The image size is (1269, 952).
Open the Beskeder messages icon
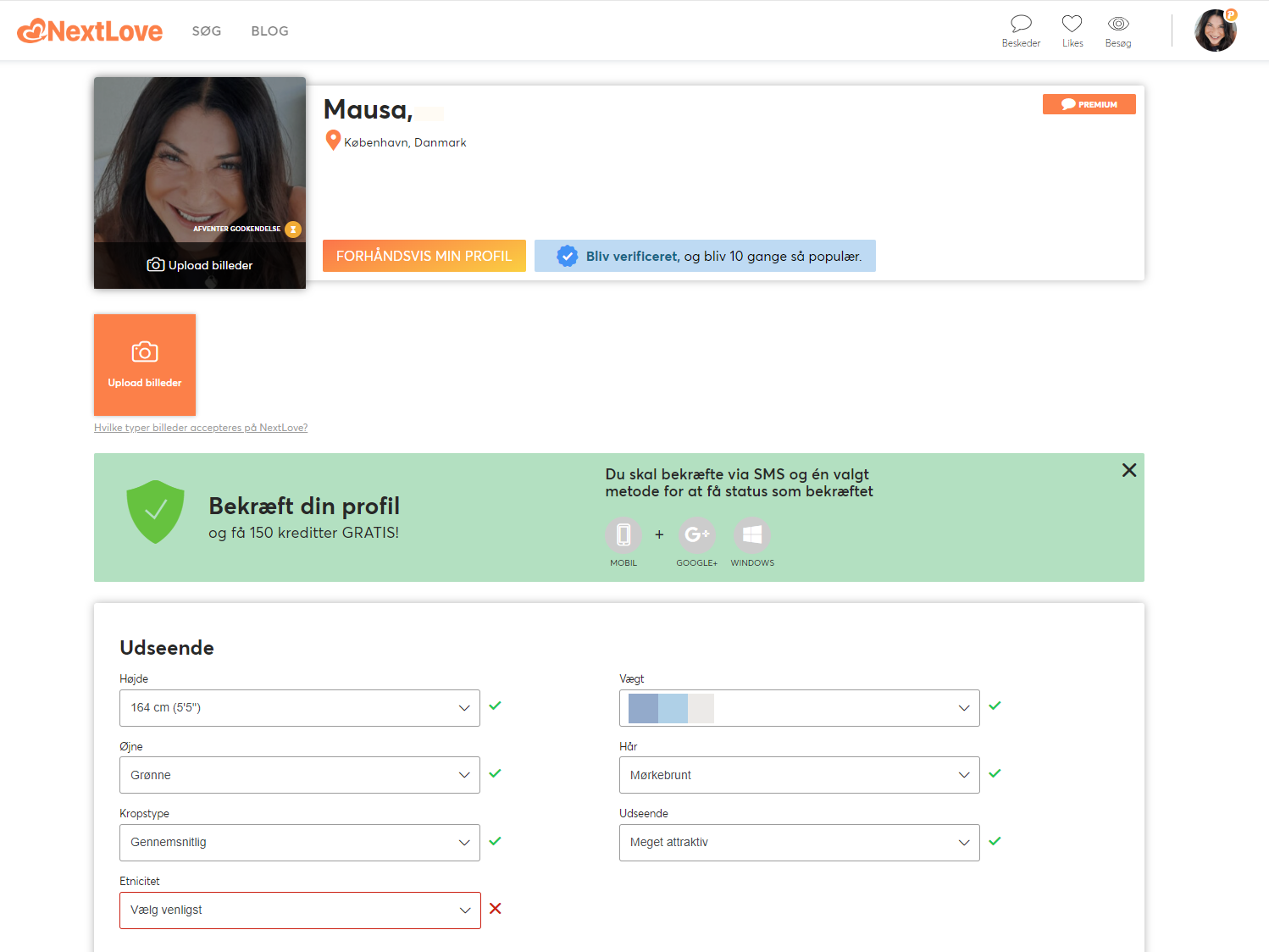point(1021,31)
